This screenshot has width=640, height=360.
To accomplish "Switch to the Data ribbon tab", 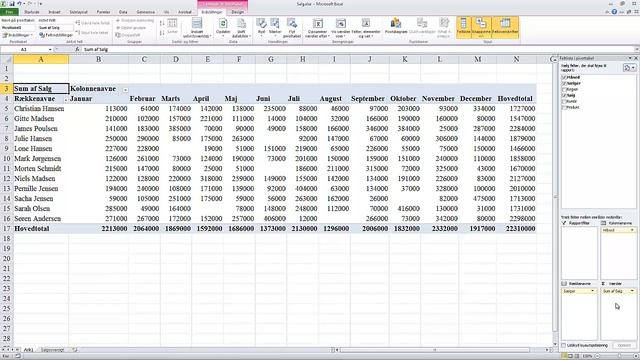I will 123,12.
